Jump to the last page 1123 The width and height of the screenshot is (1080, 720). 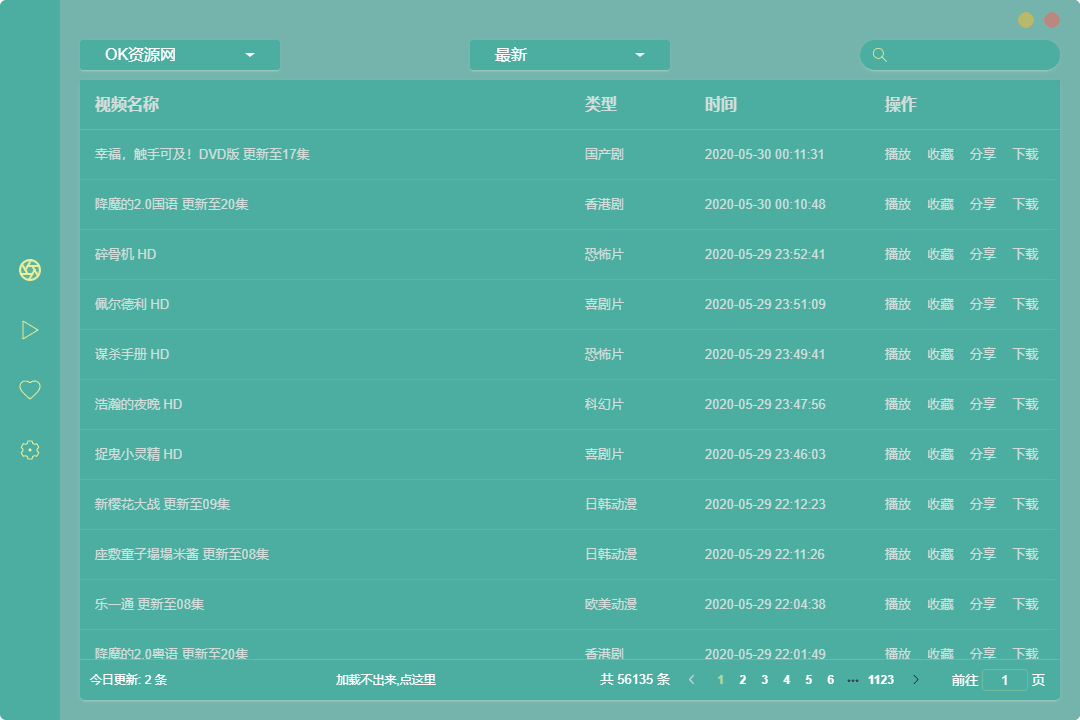pyautogui.click(x=881, y=679)
